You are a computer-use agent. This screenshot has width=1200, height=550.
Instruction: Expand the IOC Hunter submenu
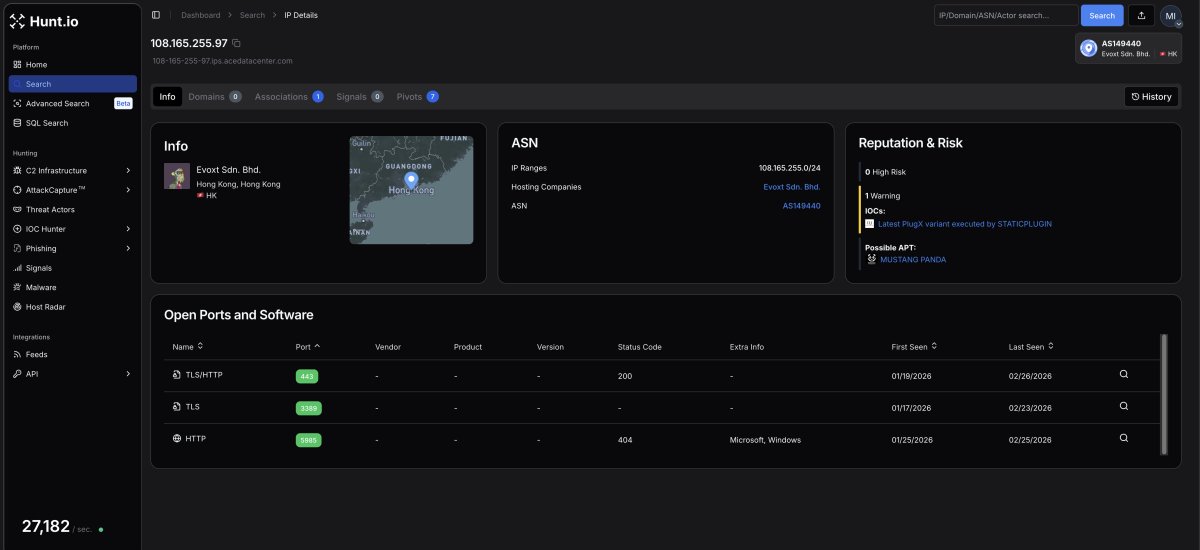click(128, 229)
